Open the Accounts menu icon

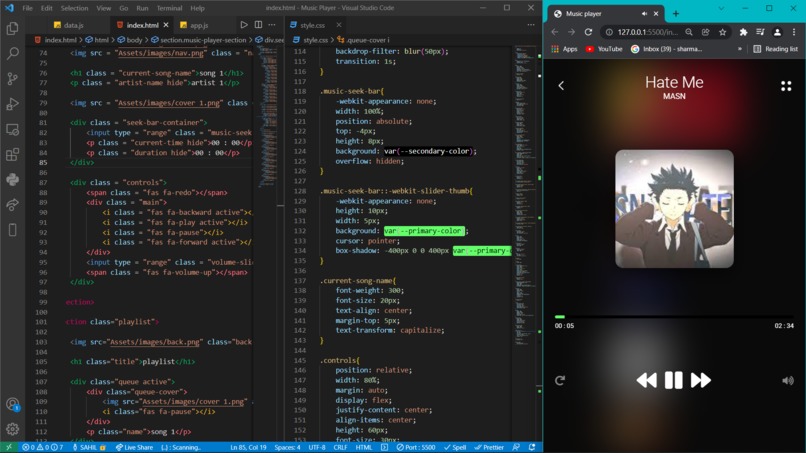(12, 404)
